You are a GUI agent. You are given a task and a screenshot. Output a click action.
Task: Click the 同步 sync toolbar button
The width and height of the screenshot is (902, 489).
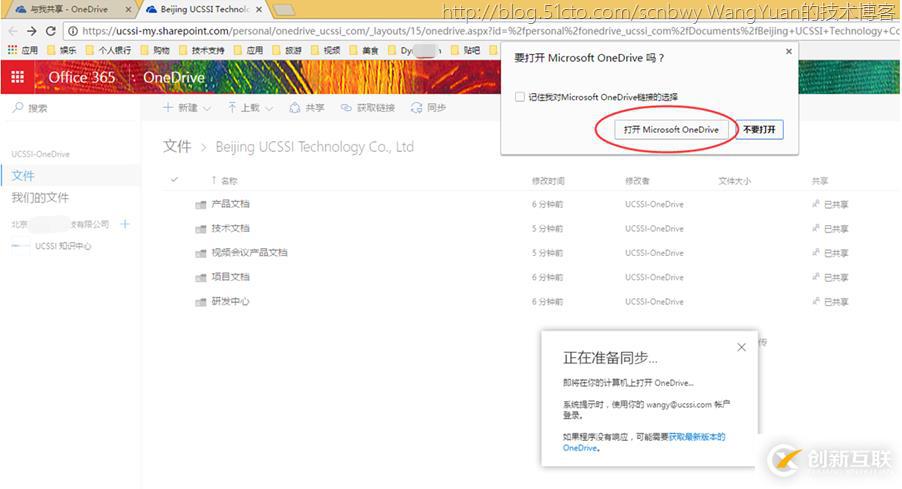point(429,108)
